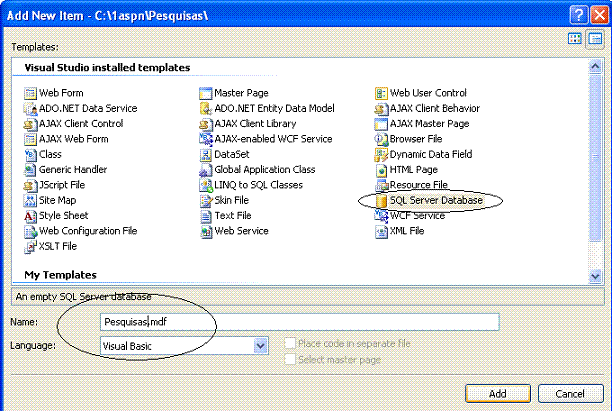
Task: Select the 'Web Configuration File' label
Action: click(x=88, y=231)
